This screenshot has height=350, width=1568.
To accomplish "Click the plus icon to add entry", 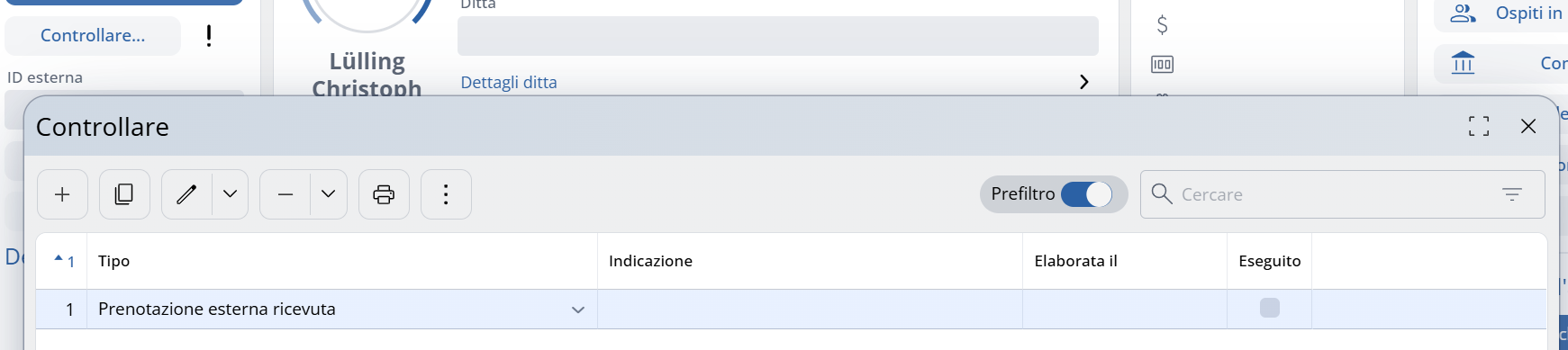I will [62, 194].
